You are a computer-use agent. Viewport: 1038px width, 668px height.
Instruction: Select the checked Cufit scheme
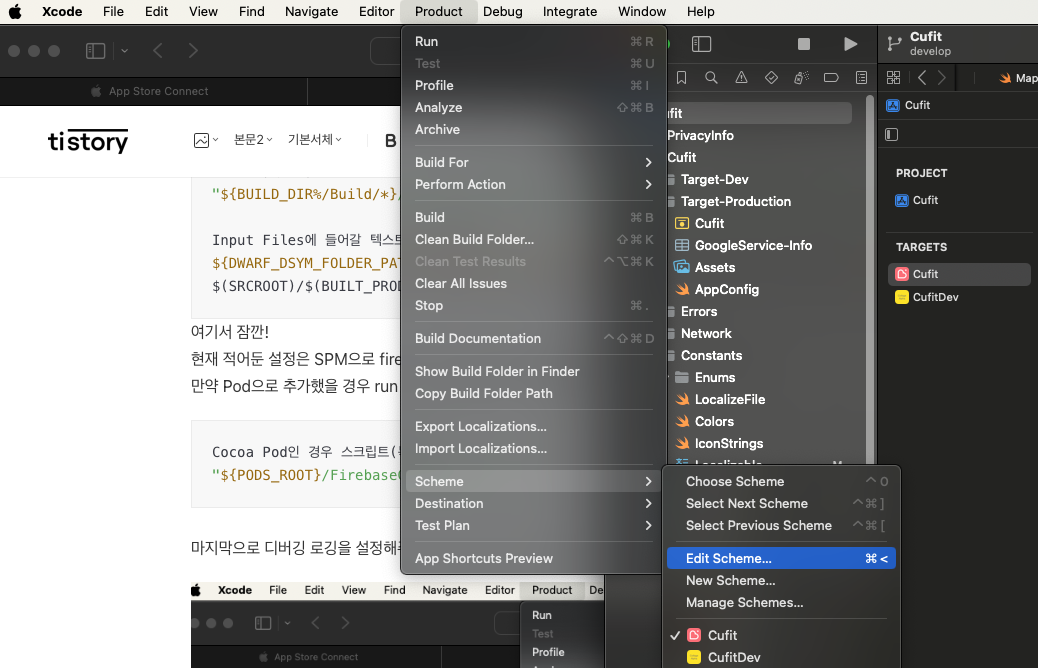point(781,635)
